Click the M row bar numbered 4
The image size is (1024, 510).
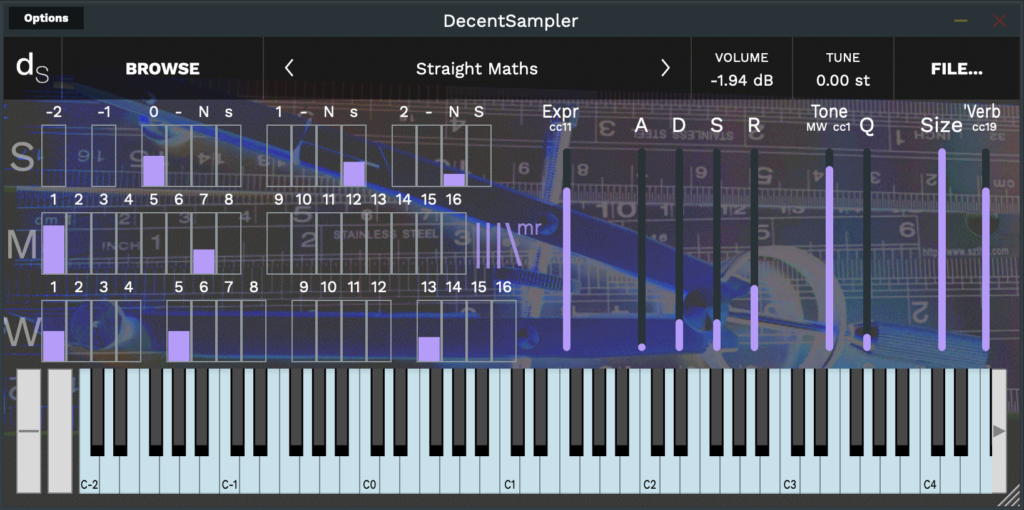(x=129, y=243)
